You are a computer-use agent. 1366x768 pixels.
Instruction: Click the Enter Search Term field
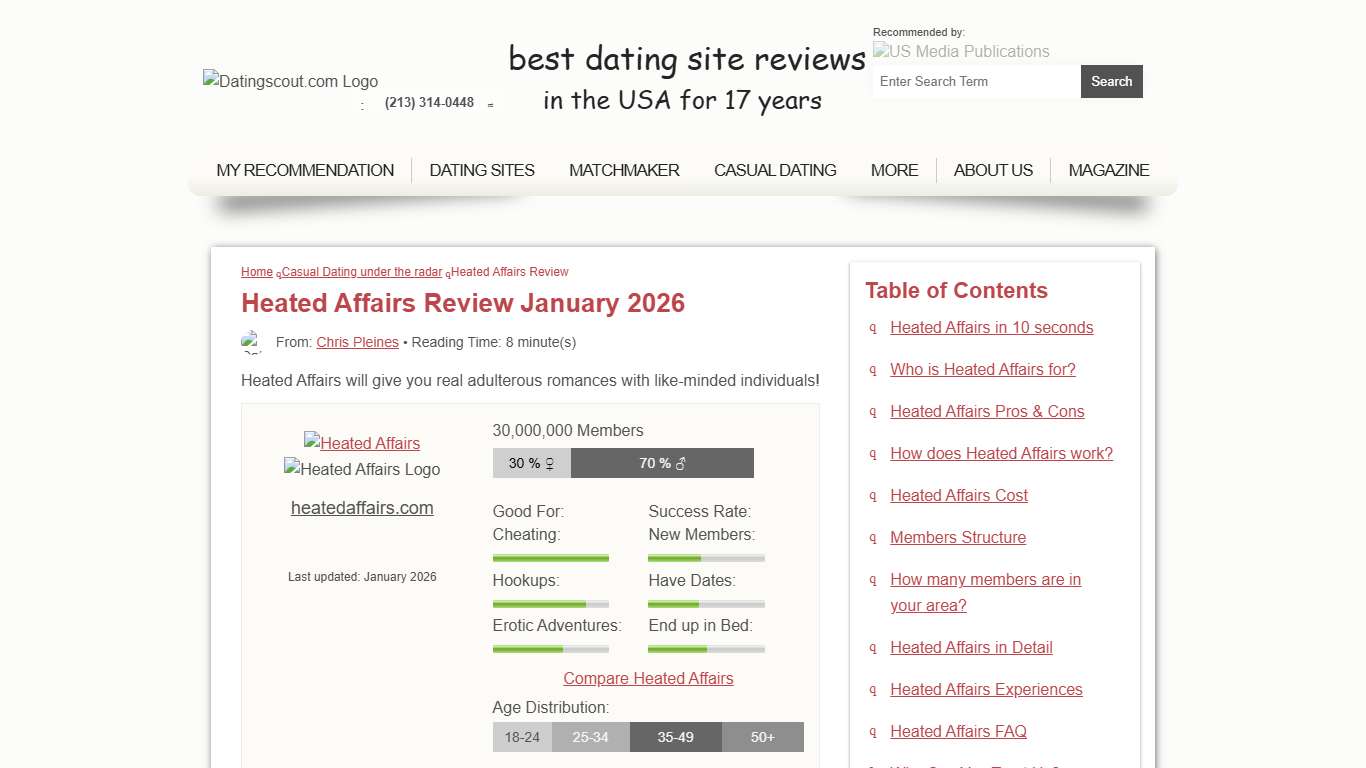click(975, 81)
